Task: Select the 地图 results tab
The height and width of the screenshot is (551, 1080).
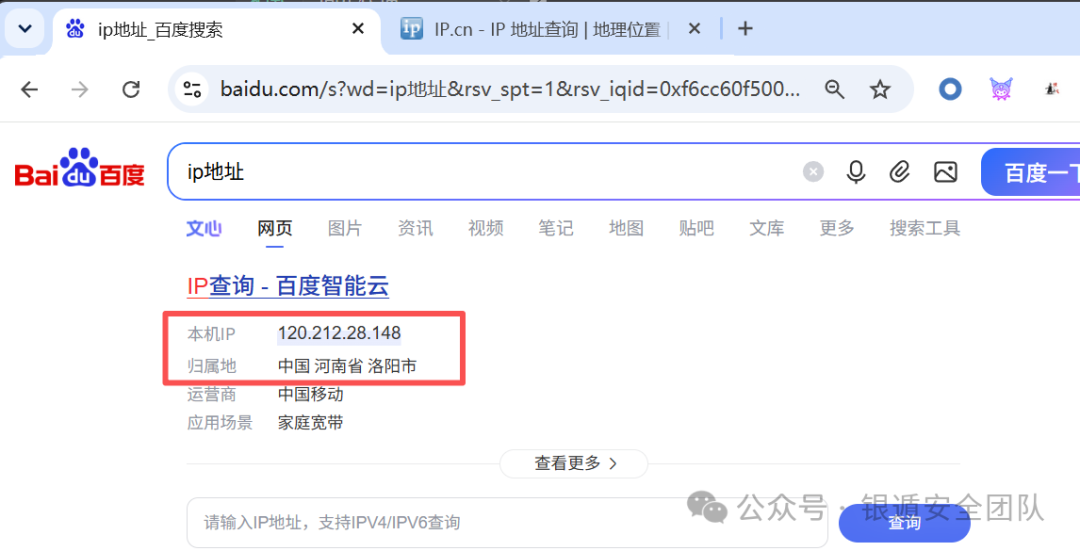Action: tap(626, 228)
